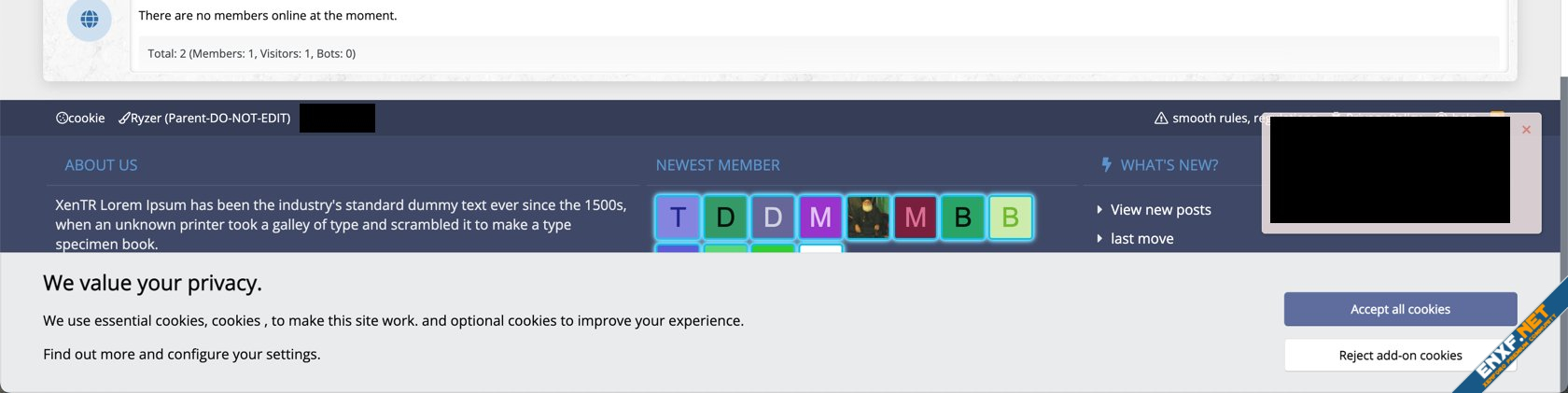Select the light green B member avatar
Screen dimensions: 1568x393
click(1010, 218)
